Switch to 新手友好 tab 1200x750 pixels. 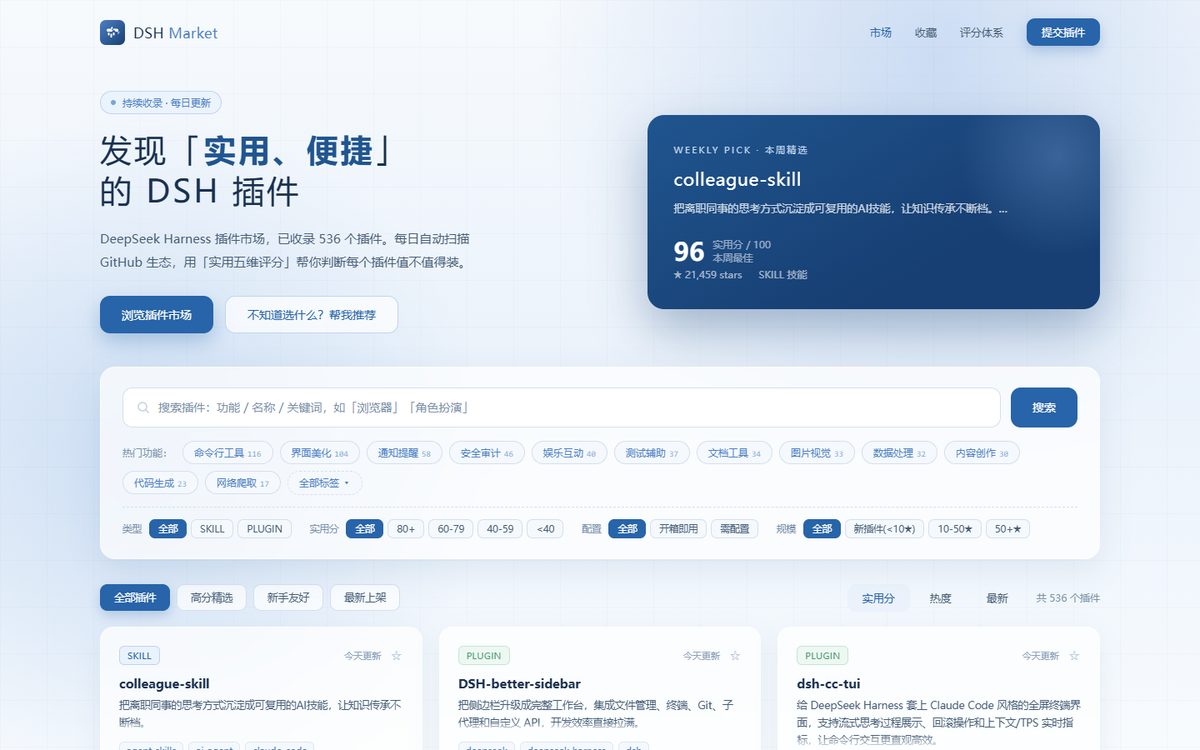[288, 598]
